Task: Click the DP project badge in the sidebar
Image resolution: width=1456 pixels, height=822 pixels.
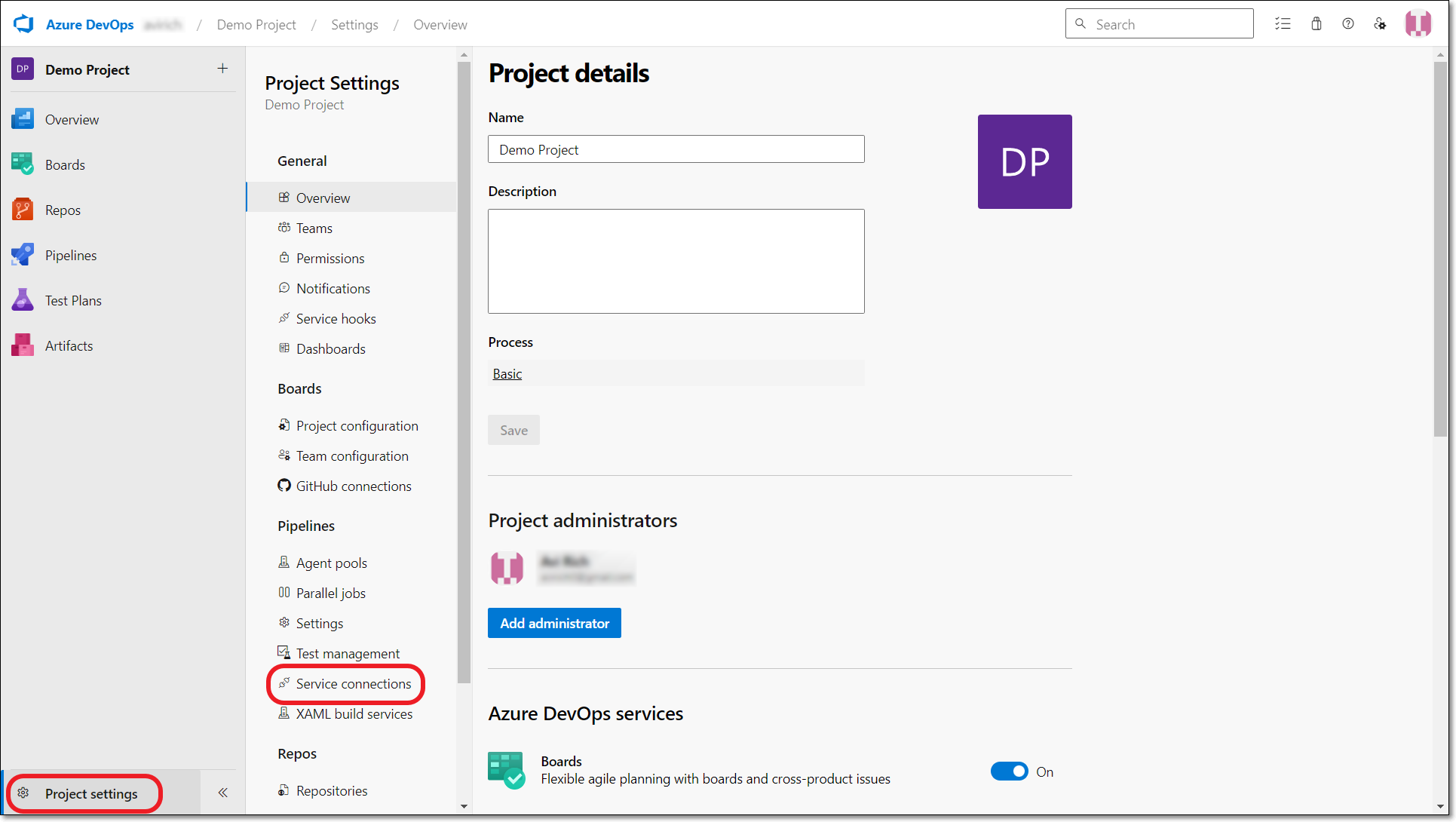Action: click(23, 69)
